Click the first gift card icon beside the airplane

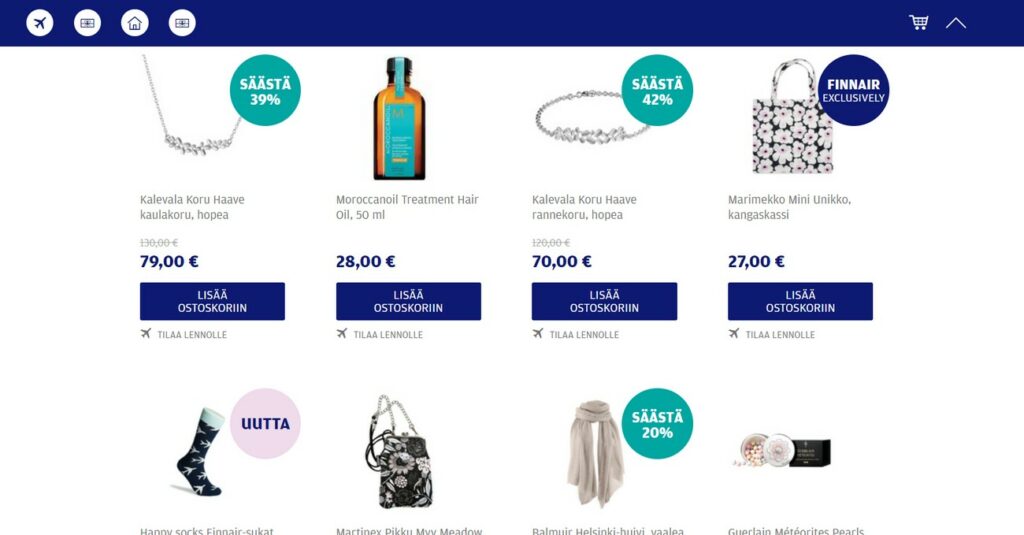coord(88,23)
